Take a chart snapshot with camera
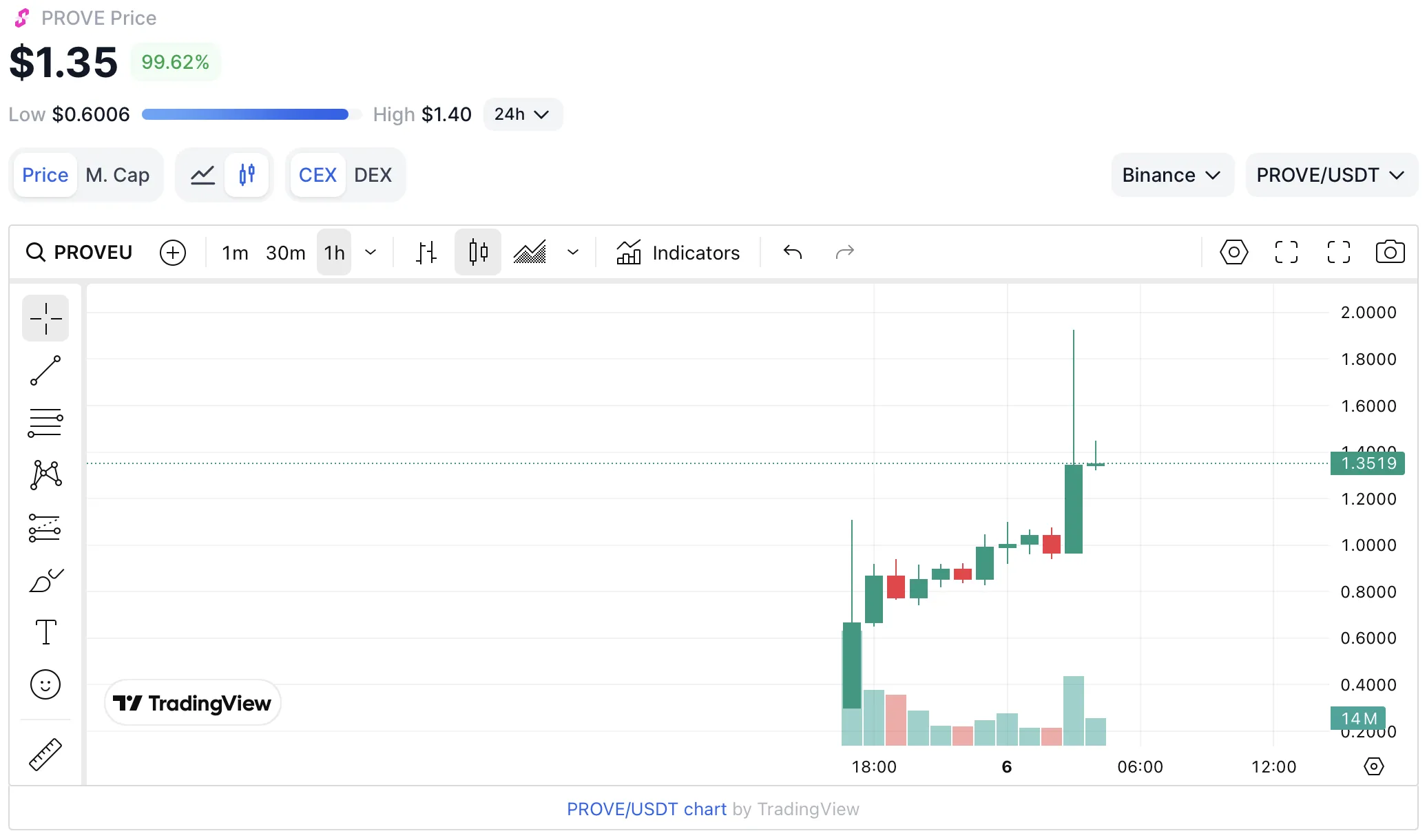This screenshot has width=1427, height=840. pos(1390,253)
